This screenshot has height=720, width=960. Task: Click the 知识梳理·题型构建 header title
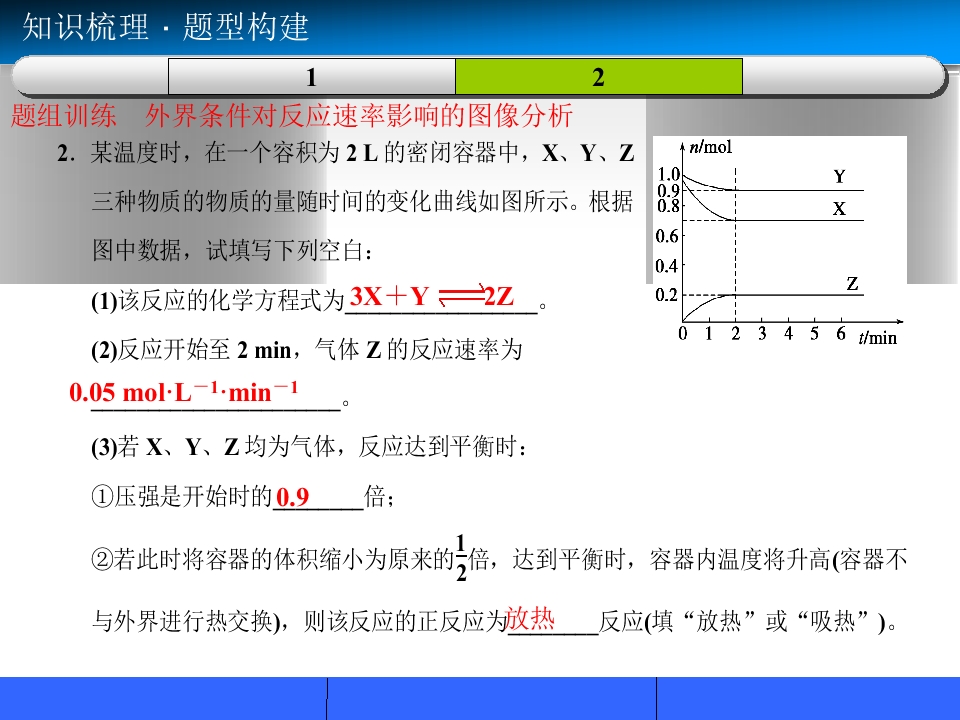click(165, 27)
